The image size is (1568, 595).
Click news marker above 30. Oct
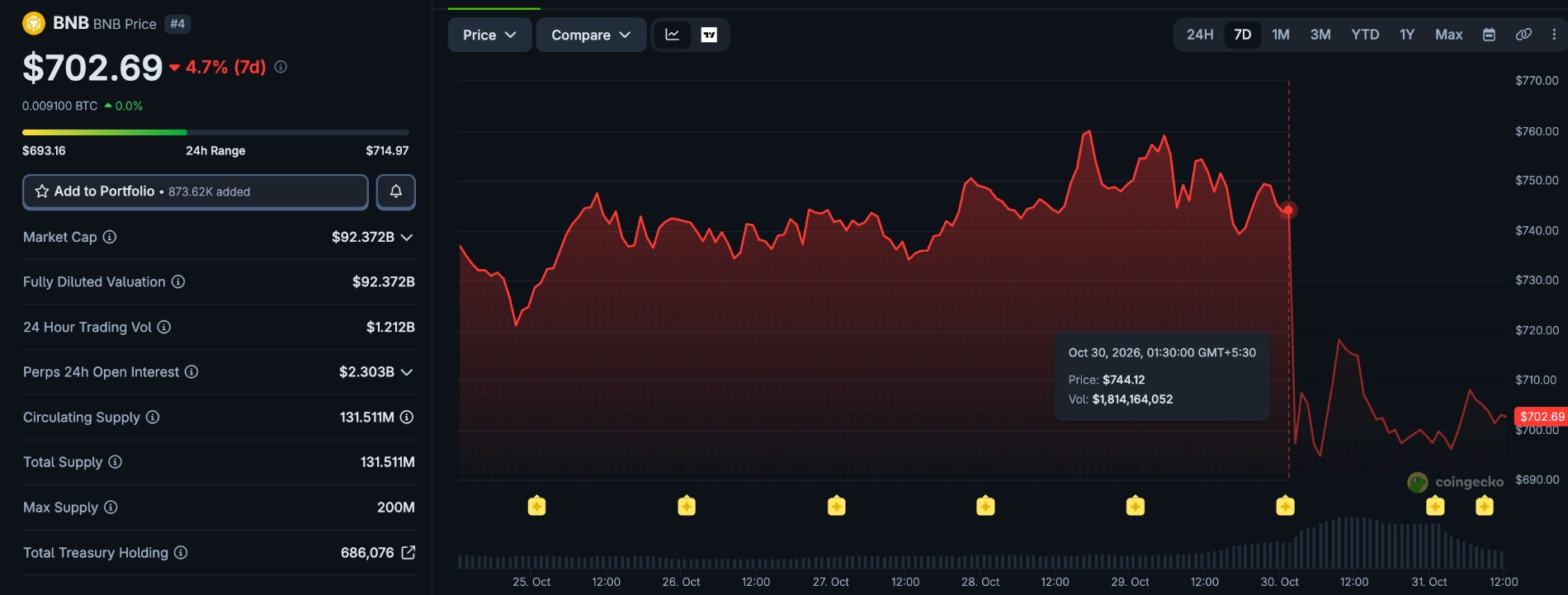(1285, 505)
